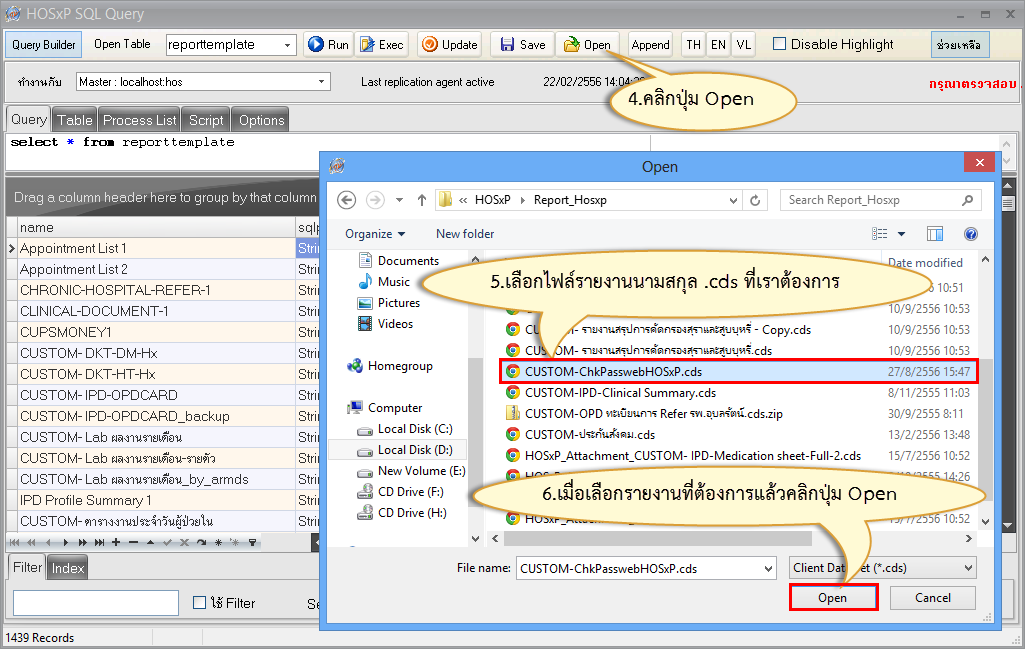Click the insert record plus icon on navigator

coord(116,541)
